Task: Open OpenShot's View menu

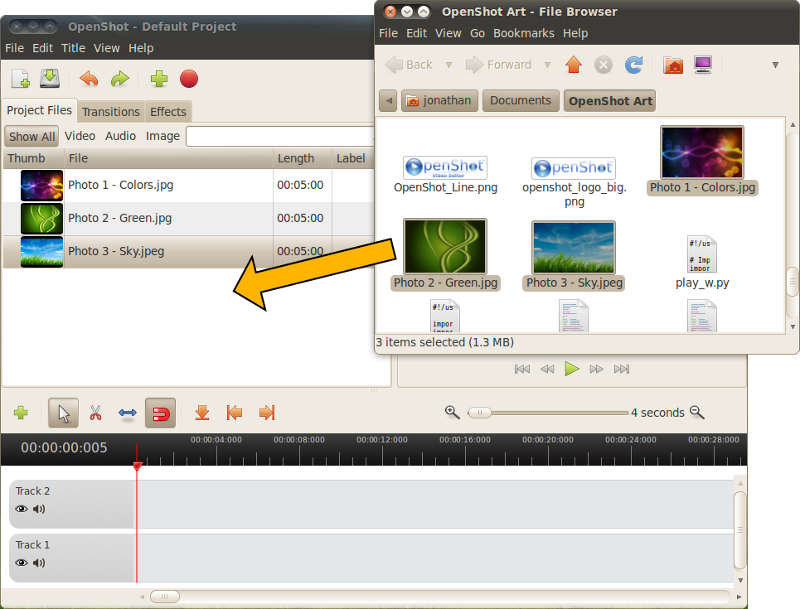Action: point(106,48)
